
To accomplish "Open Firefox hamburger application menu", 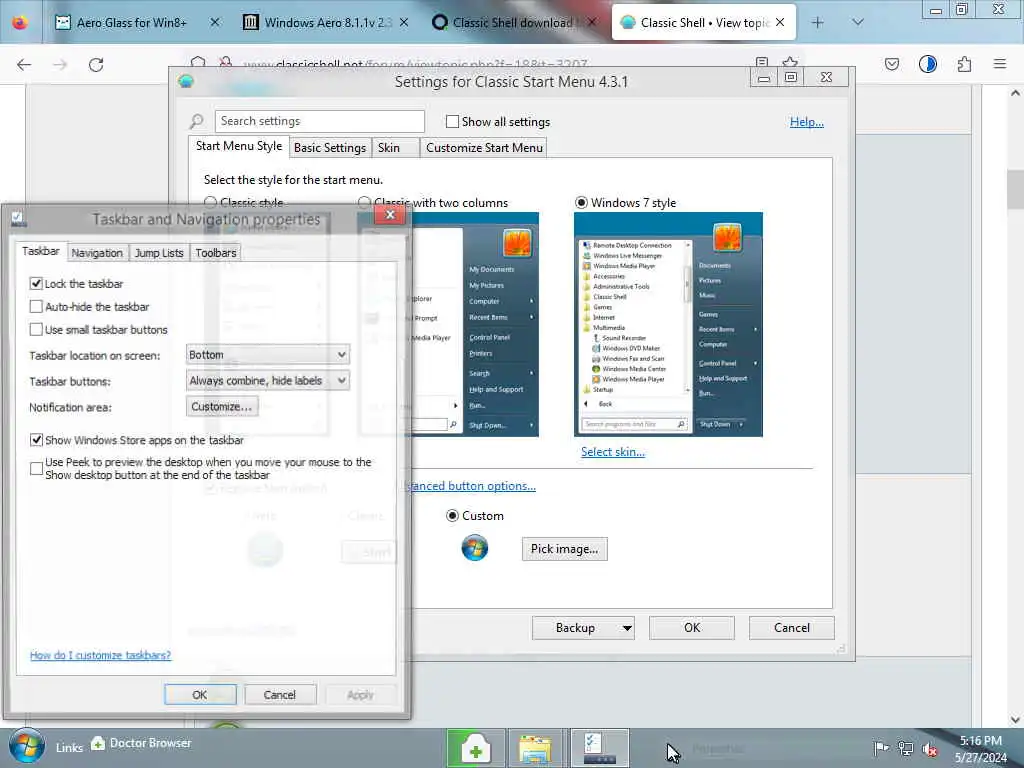I will click(999, 64).
